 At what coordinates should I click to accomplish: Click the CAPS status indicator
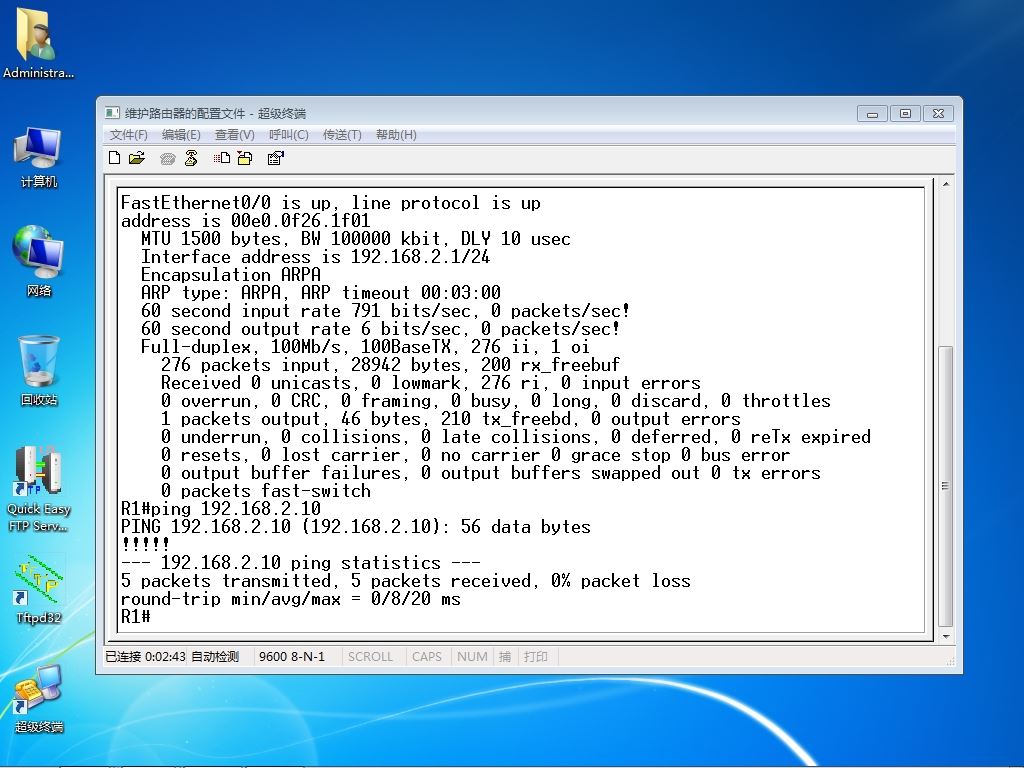426,656
